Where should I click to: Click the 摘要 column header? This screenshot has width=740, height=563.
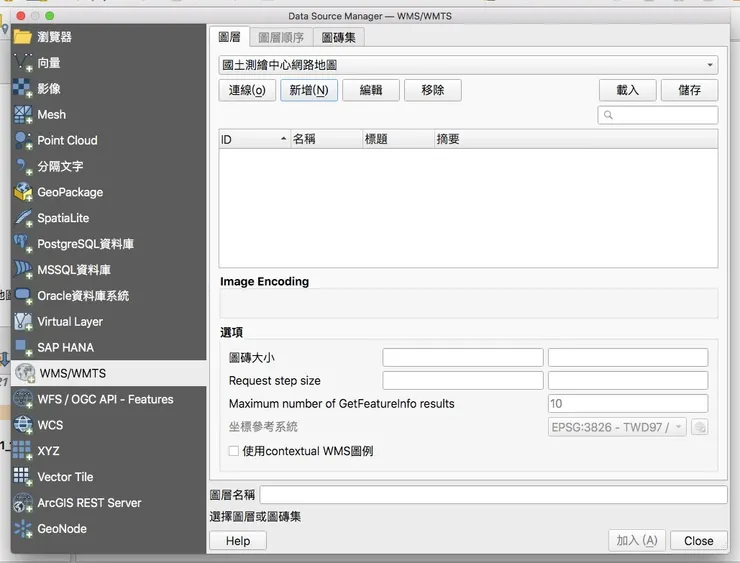[x=576, y=139]
